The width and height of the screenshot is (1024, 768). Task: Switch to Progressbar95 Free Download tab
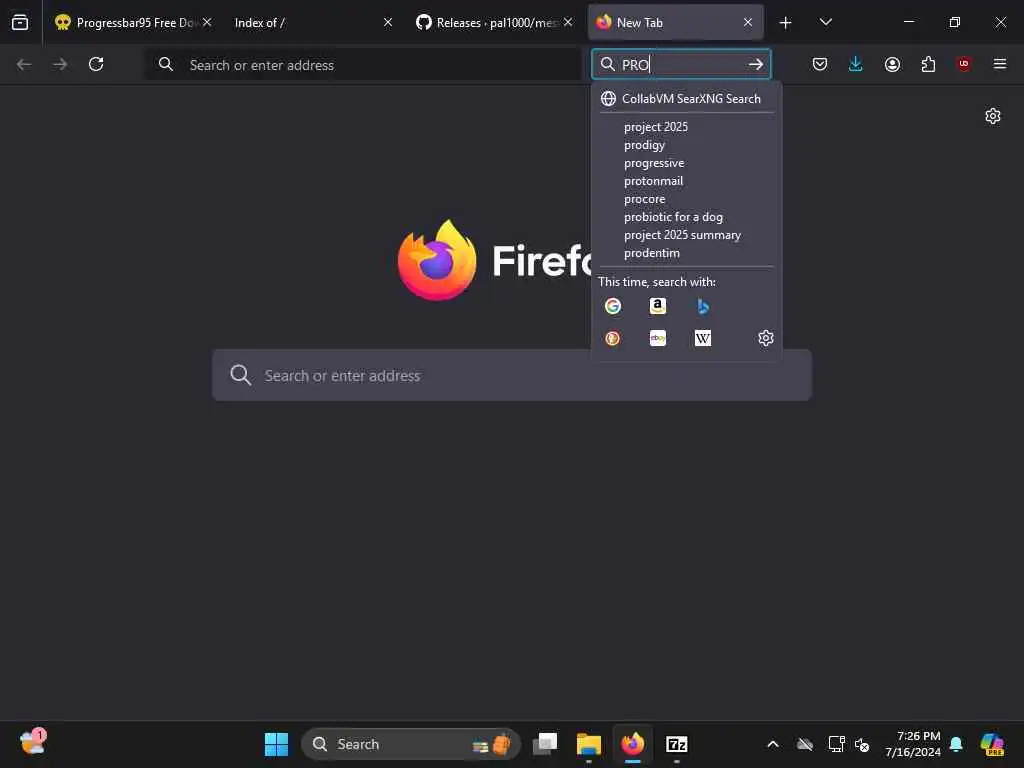(x=135, y=22)
